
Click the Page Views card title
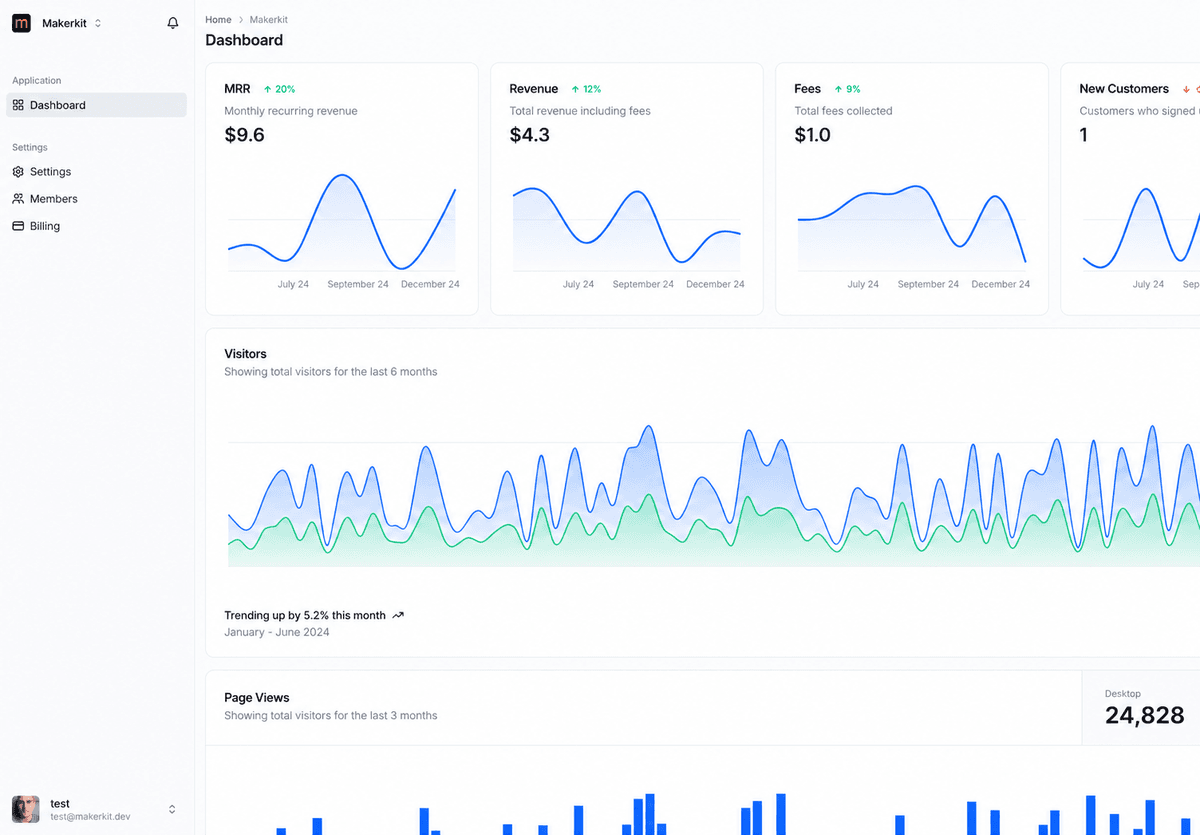click(x=257, y=698)
